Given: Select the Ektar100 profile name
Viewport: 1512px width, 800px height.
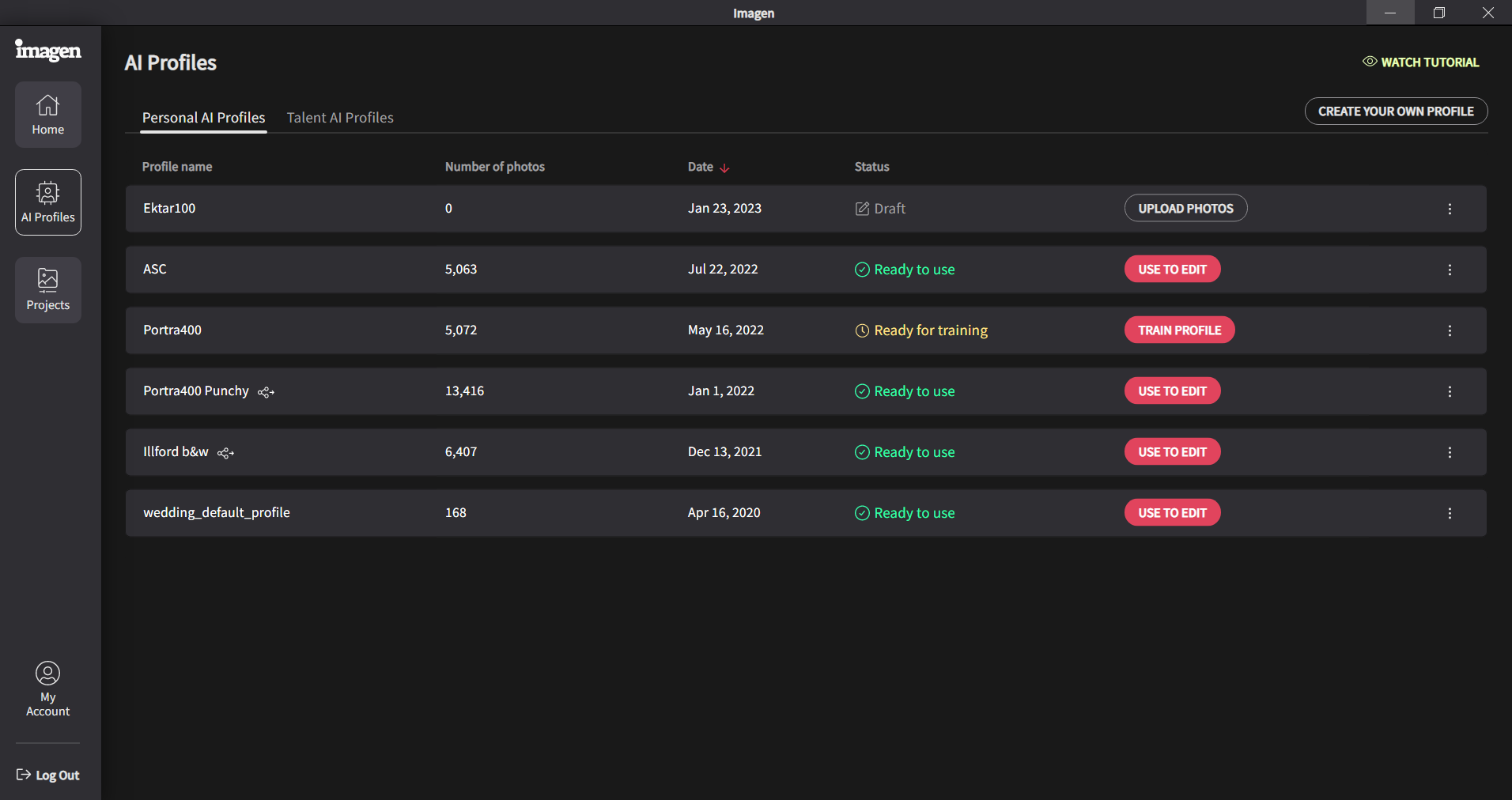Looking at the screenshot, I should coord(169,208).
